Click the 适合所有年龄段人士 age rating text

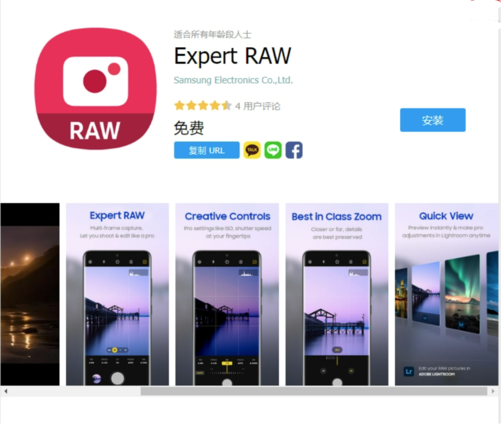(212, 34)
